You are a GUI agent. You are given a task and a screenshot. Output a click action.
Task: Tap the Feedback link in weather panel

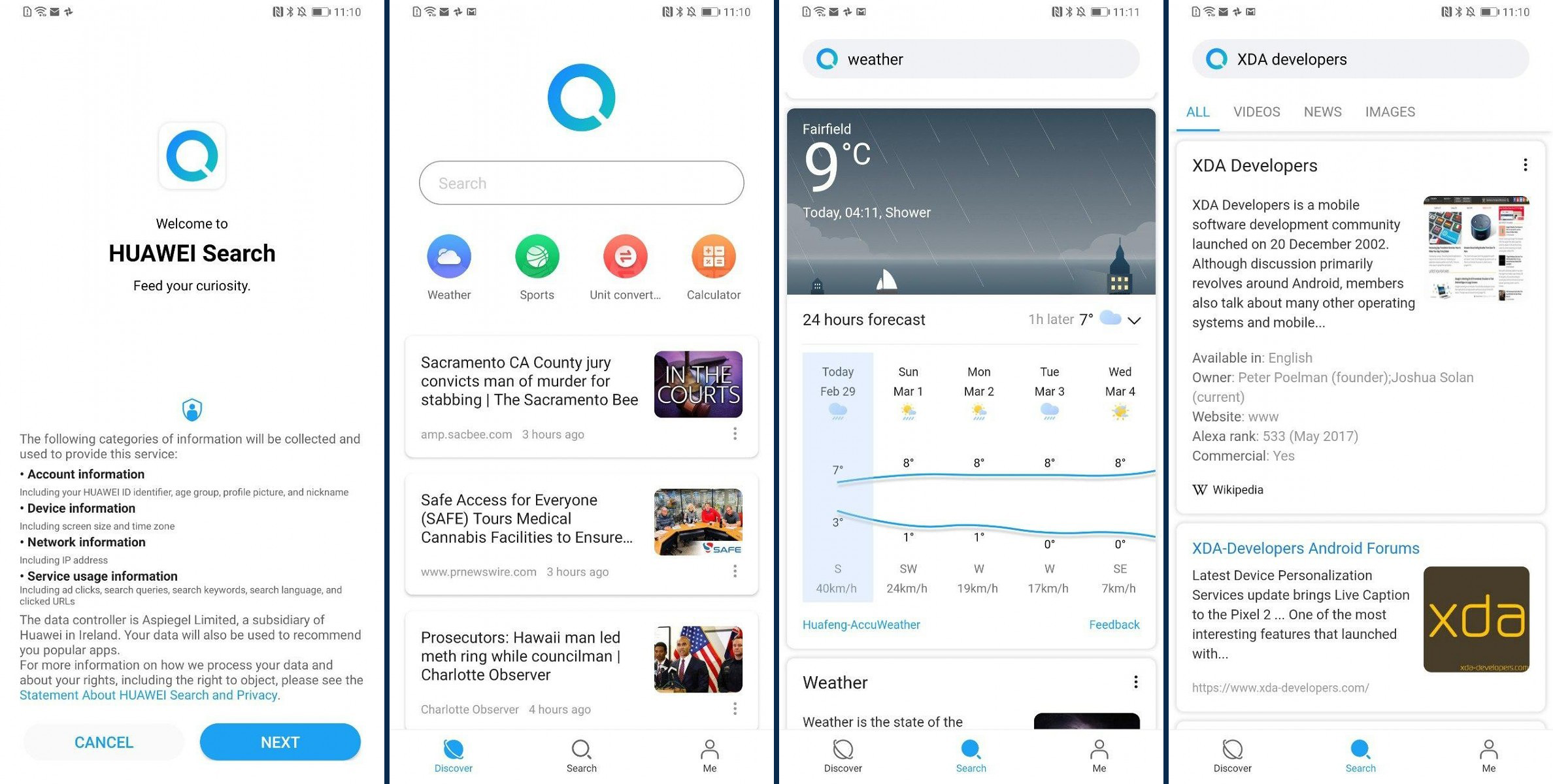coord(1113,624)
